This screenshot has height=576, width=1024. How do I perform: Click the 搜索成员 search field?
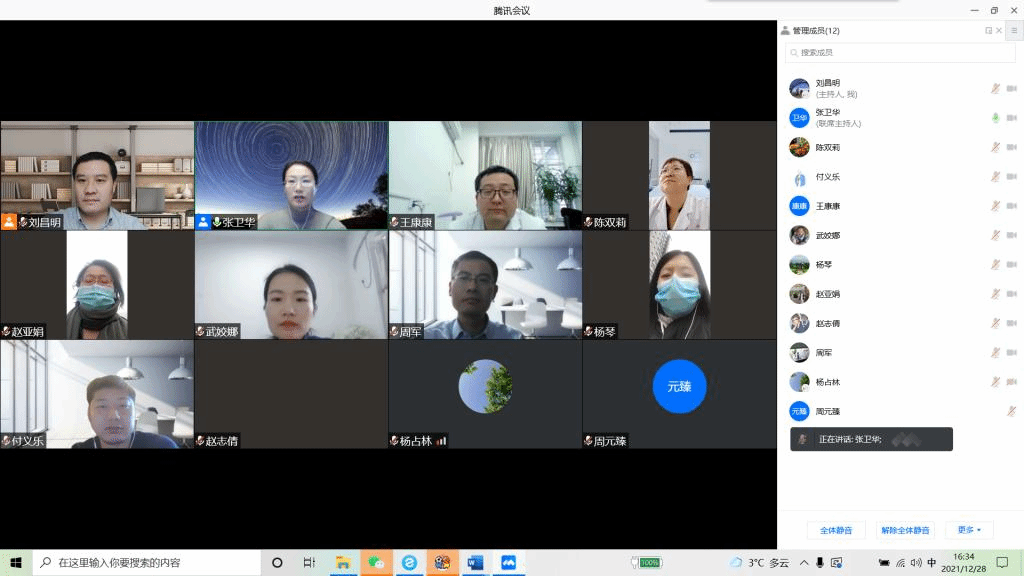click(x=900, y=52)
